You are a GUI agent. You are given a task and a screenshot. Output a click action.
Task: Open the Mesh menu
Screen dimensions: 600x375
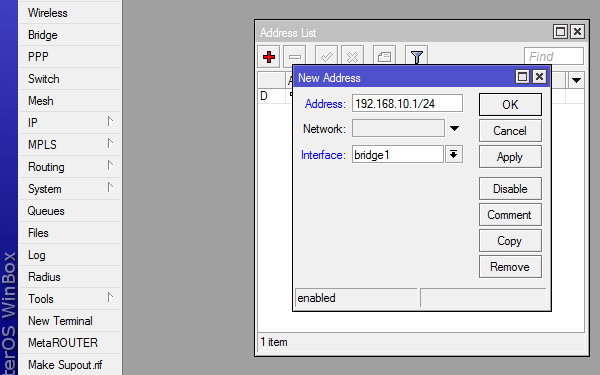coord(70,101)
